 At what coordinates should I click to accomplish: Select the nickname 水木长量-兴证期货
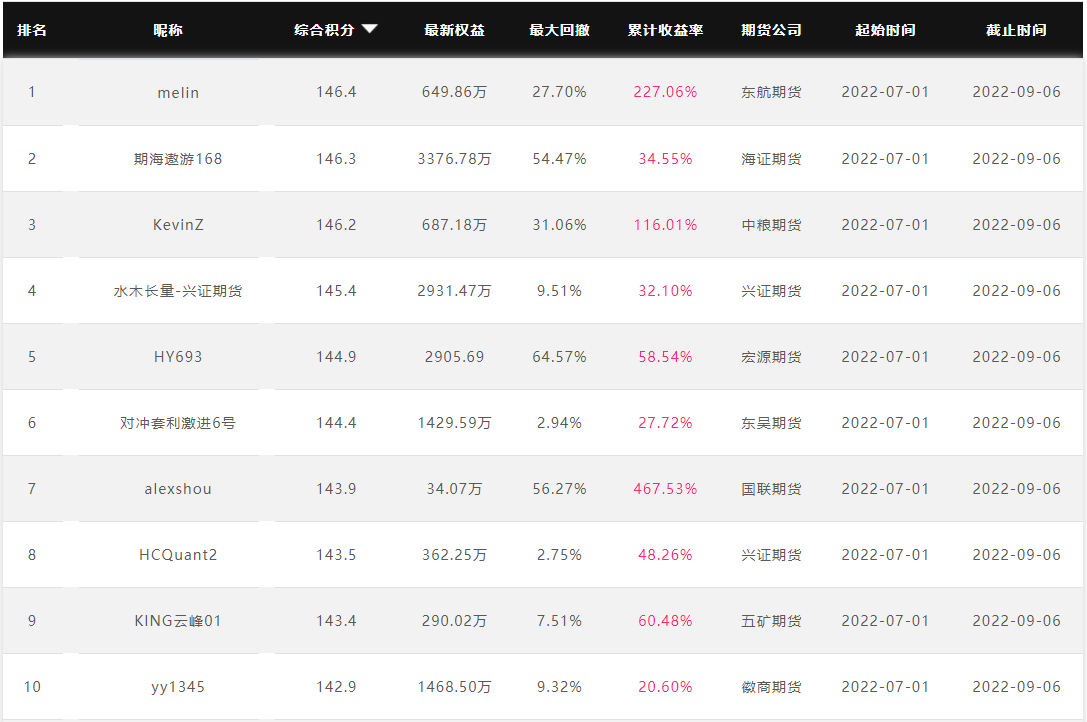[x=178, y=291]
